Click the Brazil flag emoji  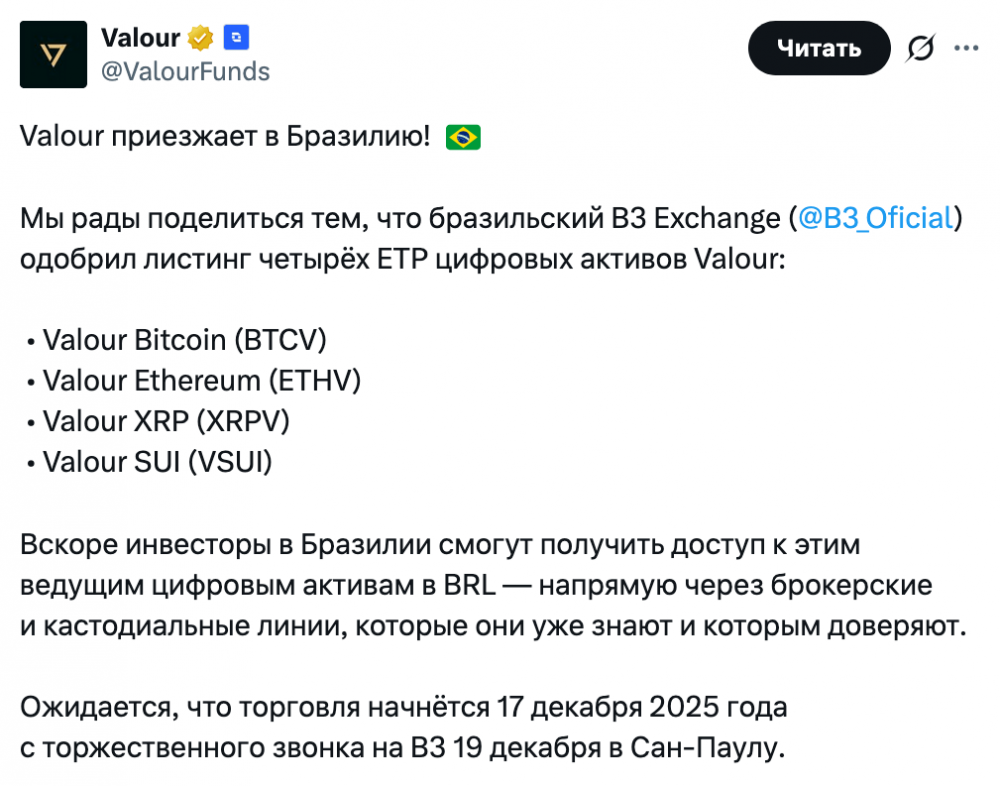point(463,137)
